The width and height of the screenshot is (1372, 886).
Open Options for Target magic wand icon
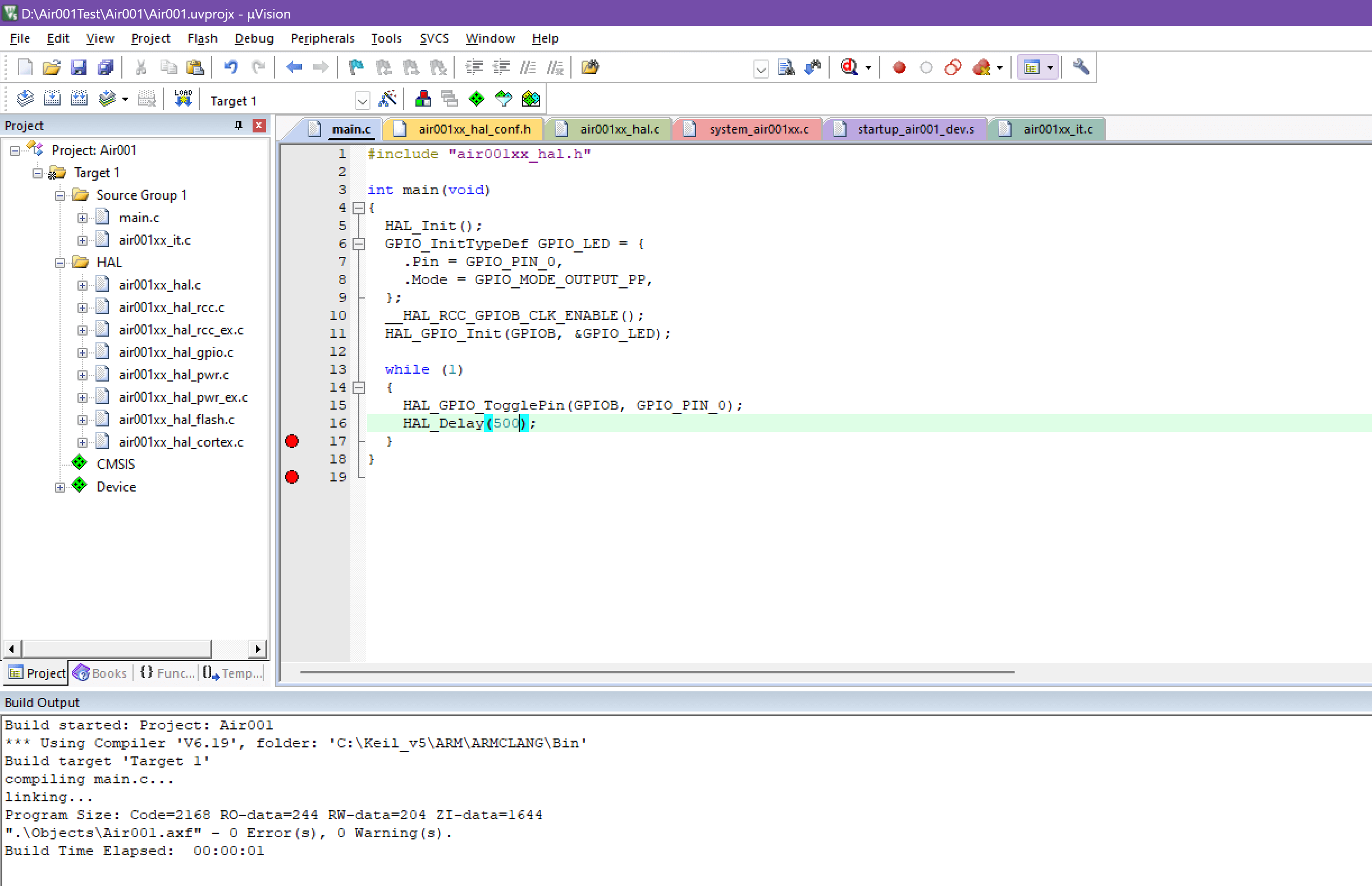(387, 99)
